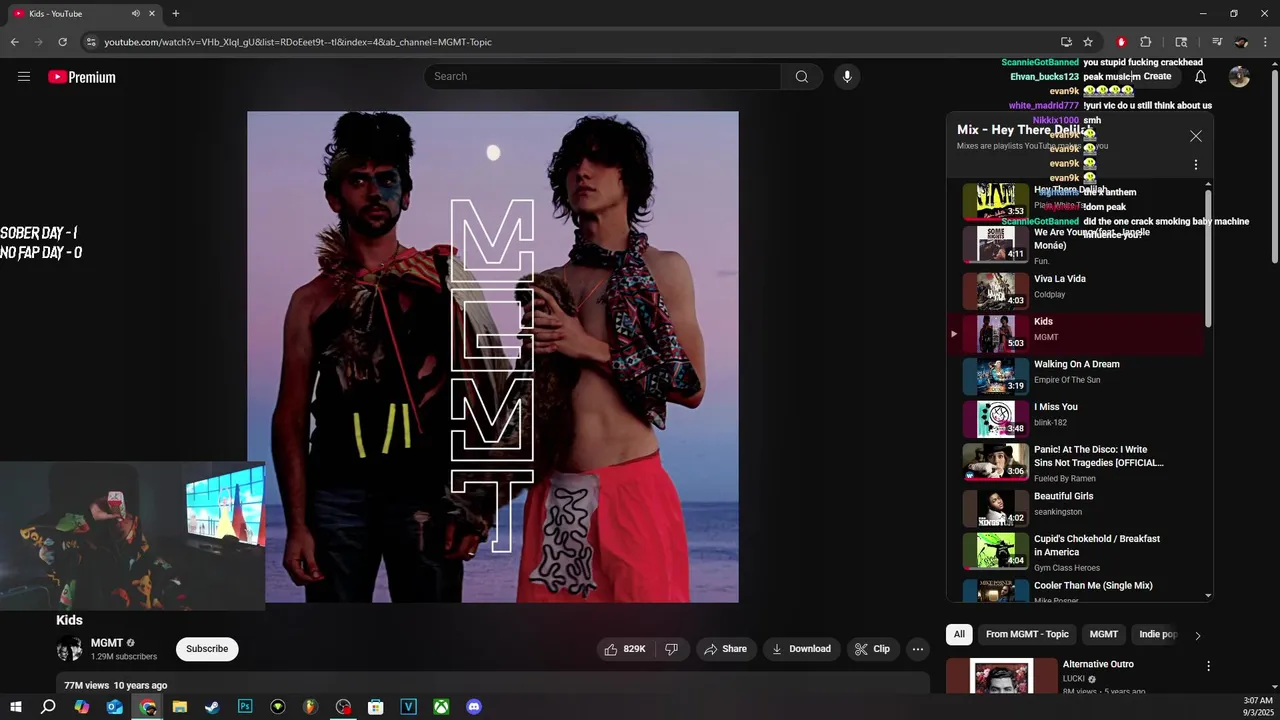Open Windows taskbar search

click(48, 707)
